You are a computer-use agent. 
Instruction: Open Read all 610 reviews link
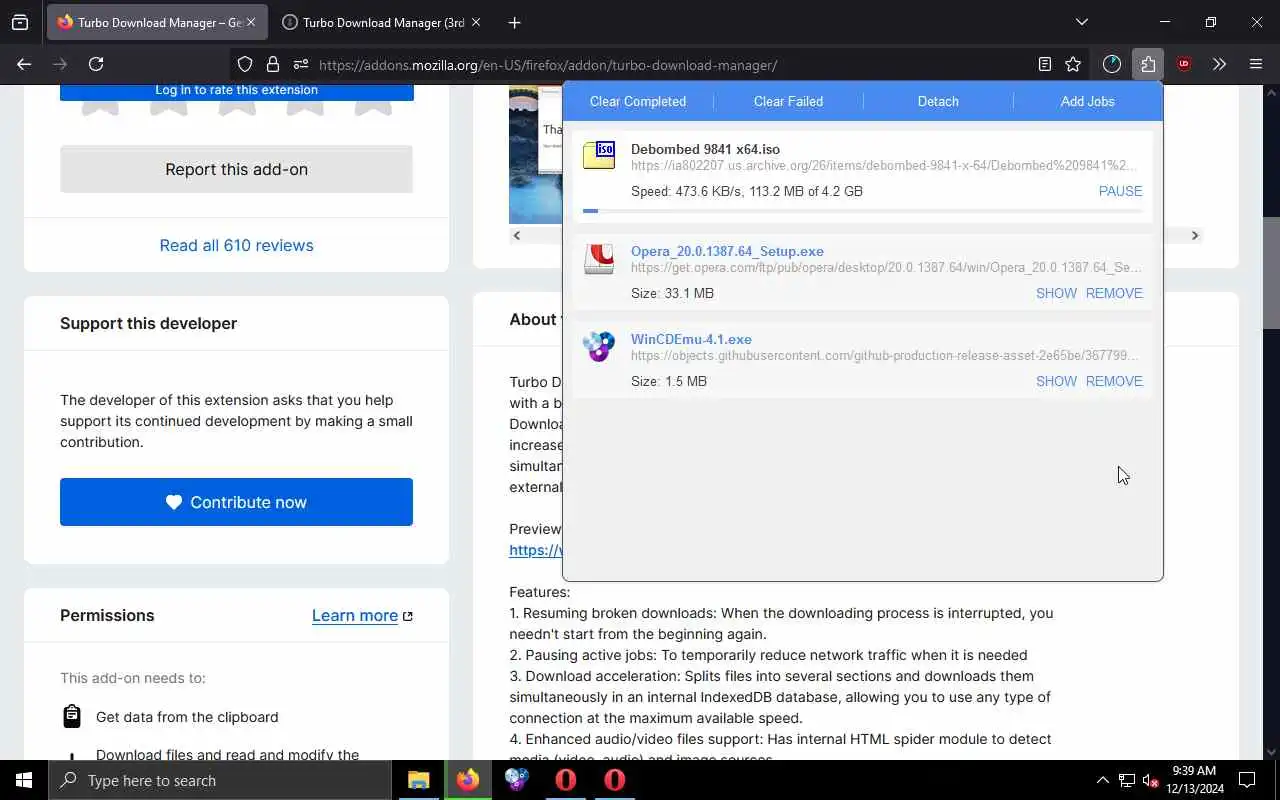tap(236, 245)
